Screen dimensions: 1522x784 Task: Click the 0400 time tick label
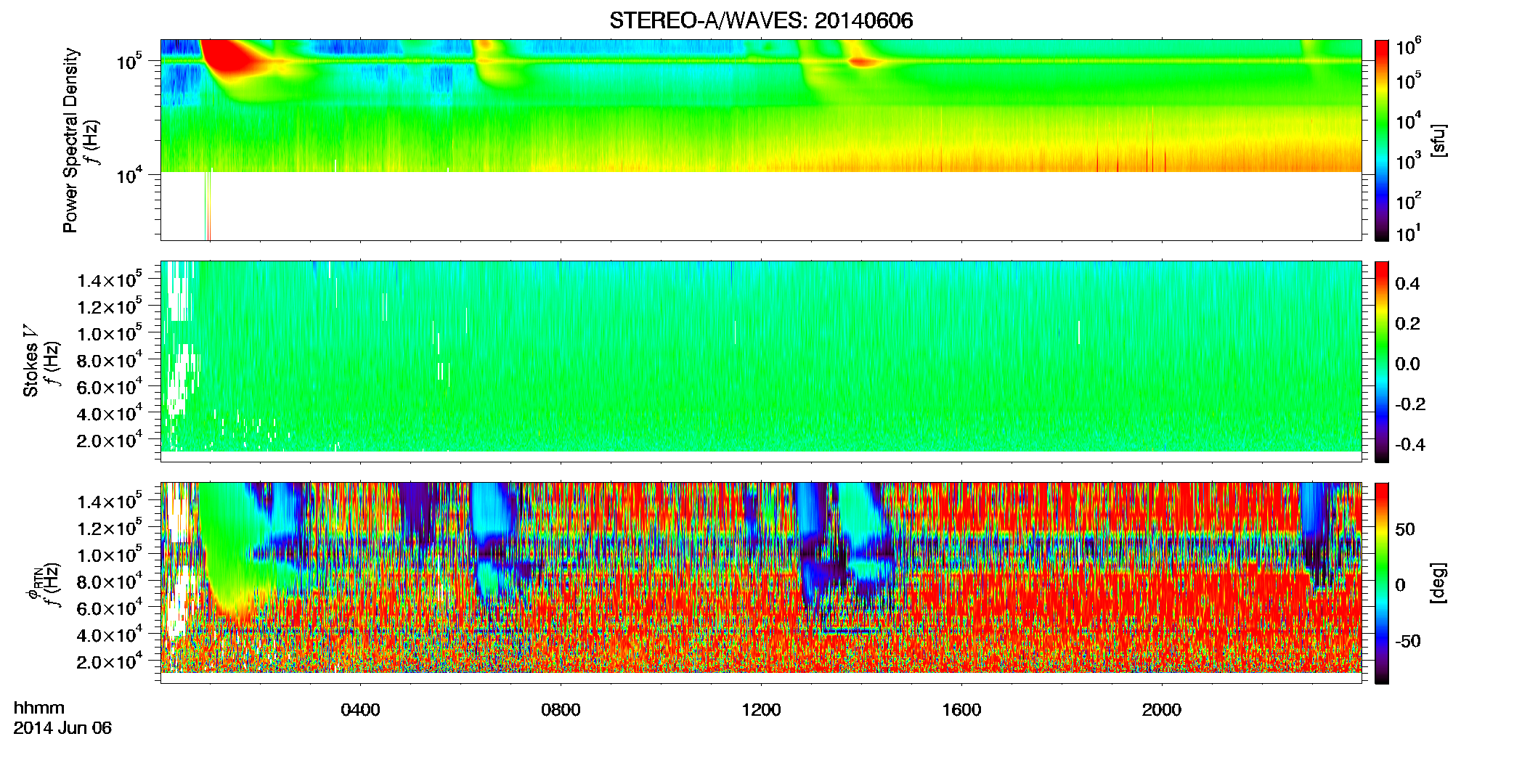(x=360, y=709)
